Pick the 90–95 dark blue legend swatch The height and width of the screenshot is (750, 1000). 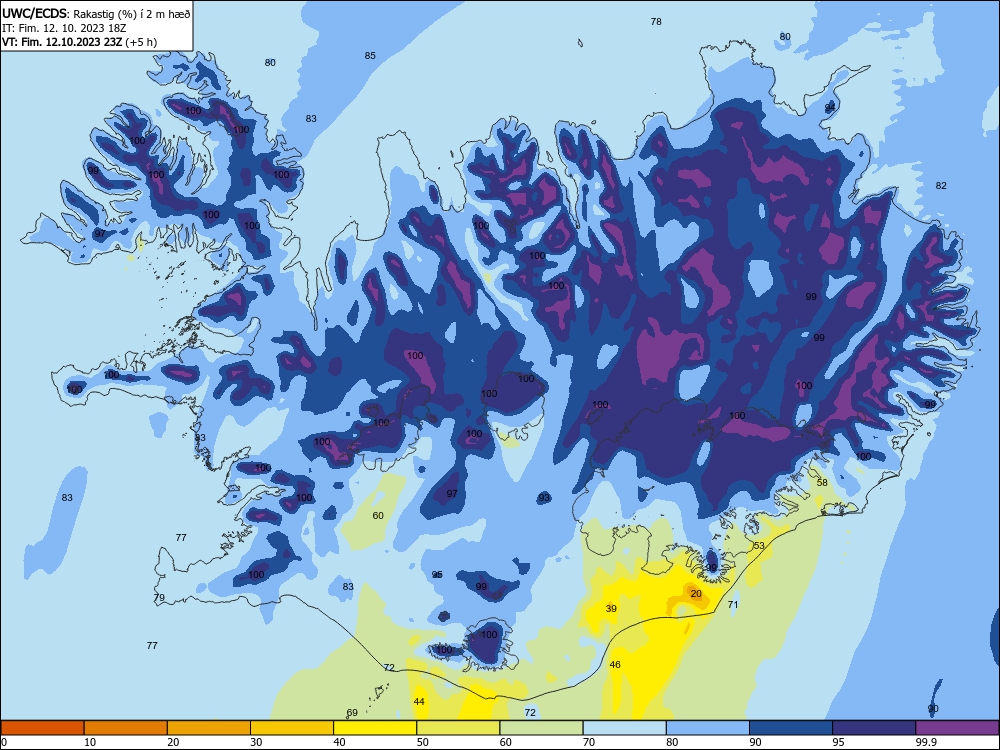click(791, 728)
